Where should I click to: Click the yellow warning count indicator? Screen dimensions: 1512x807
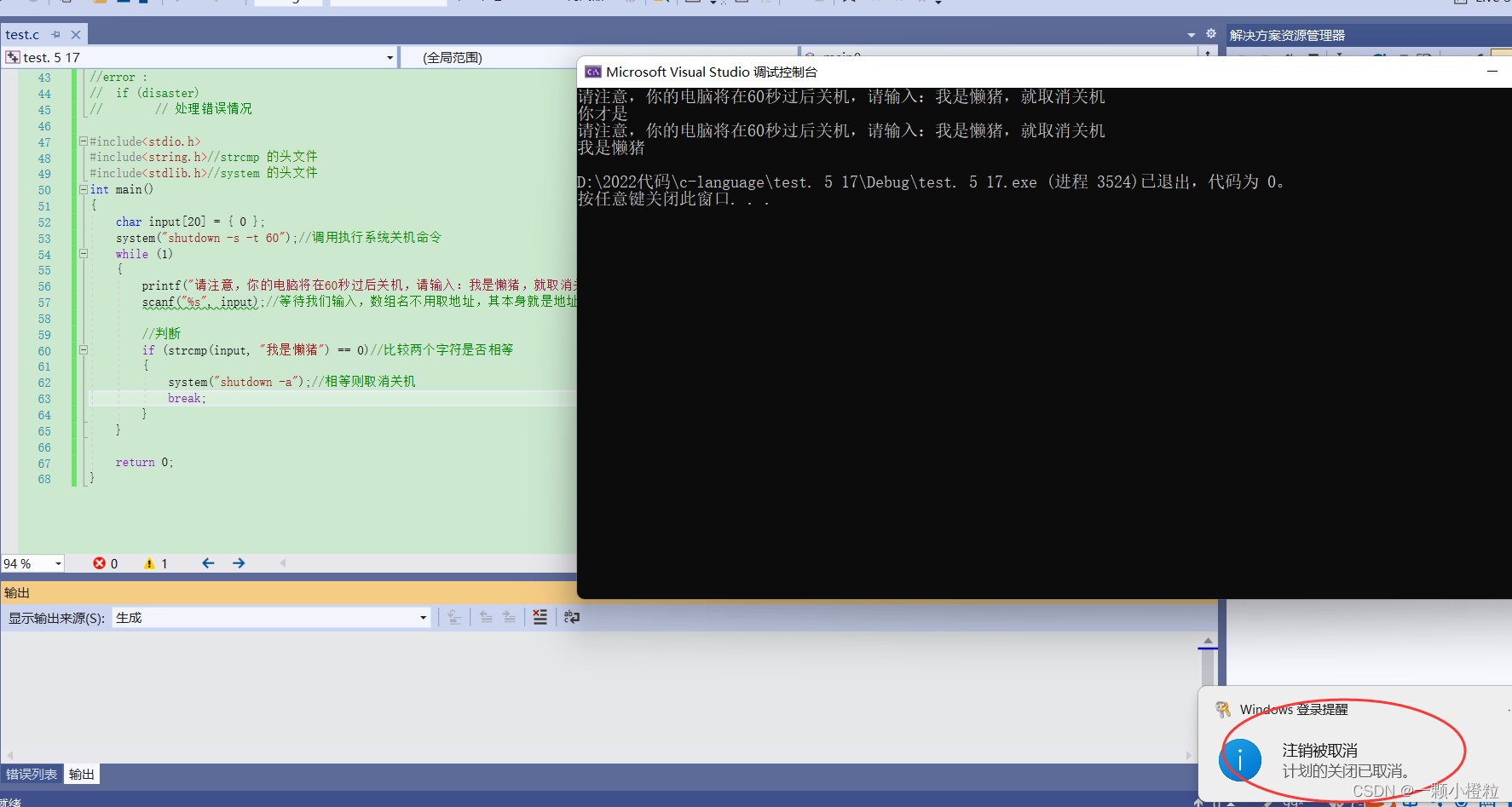click(156, 563)
